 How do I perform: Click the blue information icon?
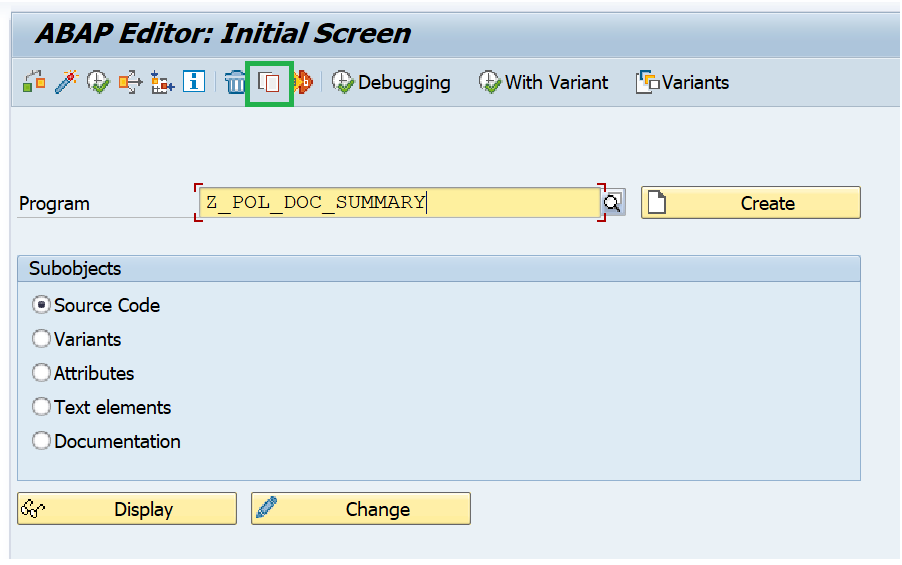(x=194, y=82)
